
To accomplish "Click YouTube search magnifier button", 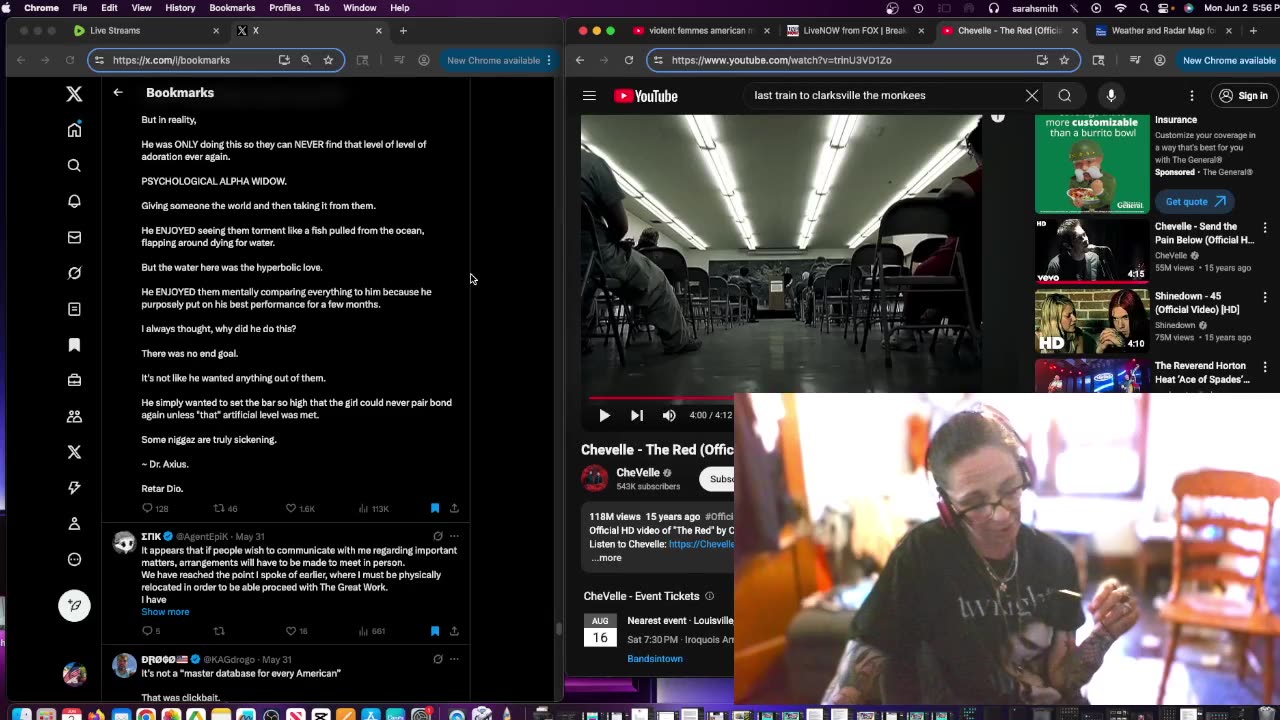I will coord(1065,96).
